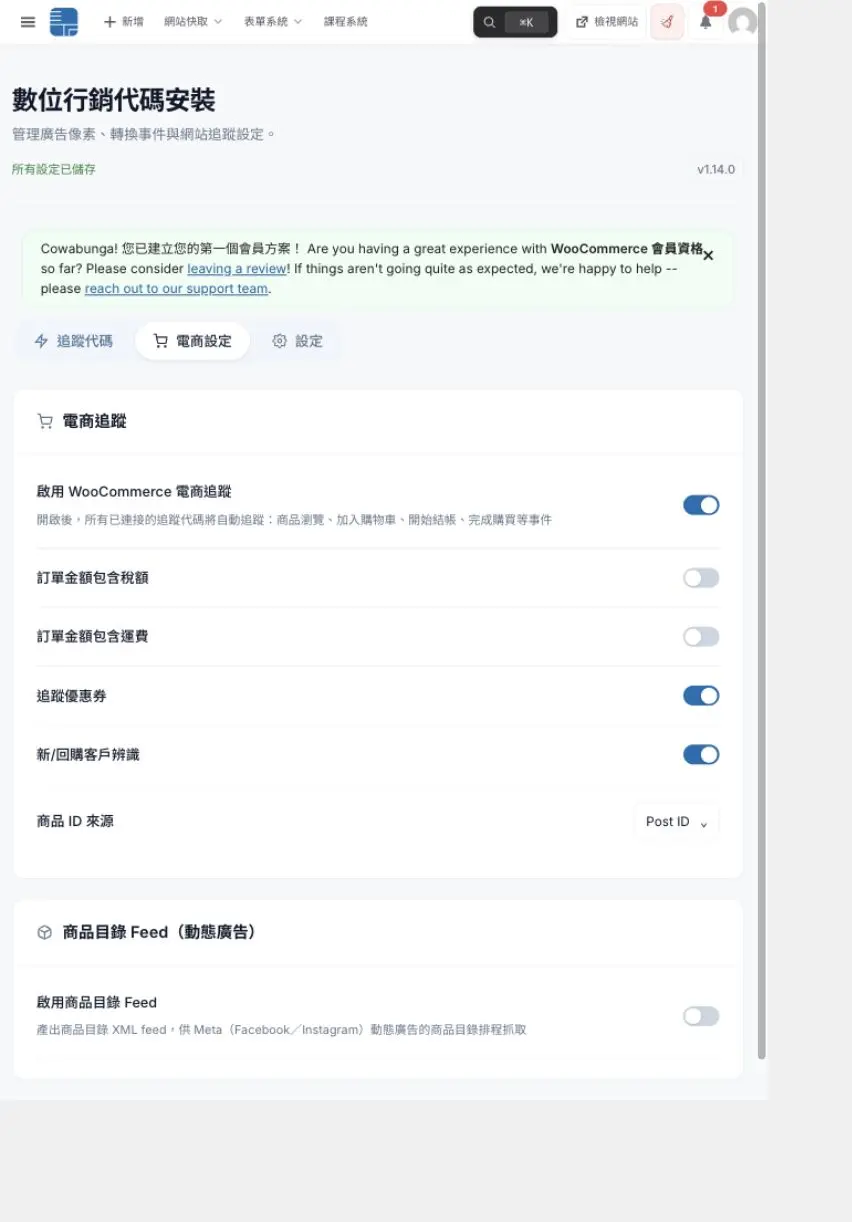Toggle 啟用 WooCommerce 電商追蹤 switch

[x=701, y=505]
